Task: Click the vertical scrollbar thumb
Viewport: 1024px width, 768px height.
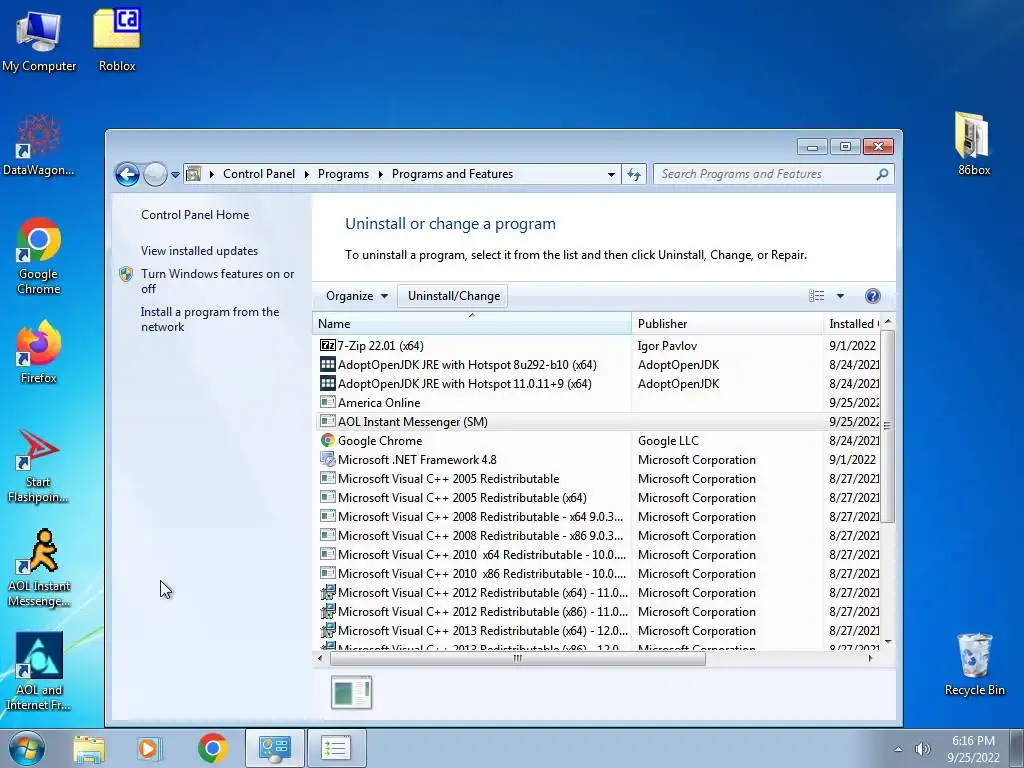Action: 887,426
